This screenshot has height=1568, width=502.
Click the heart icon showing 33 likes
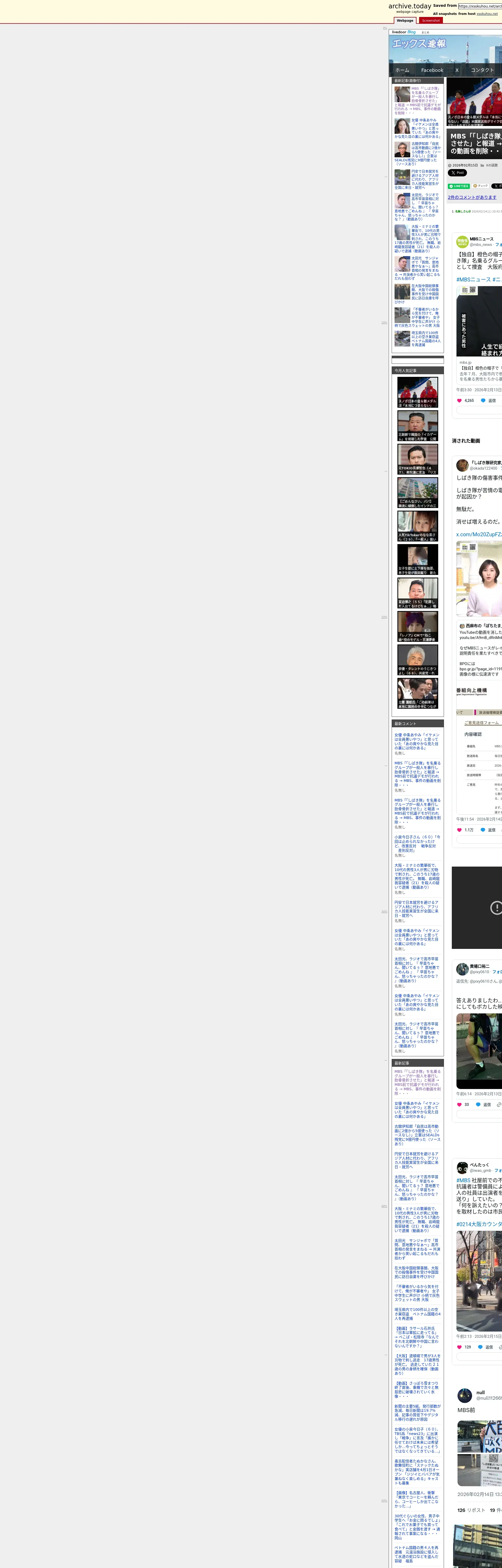click(459, 1104)
